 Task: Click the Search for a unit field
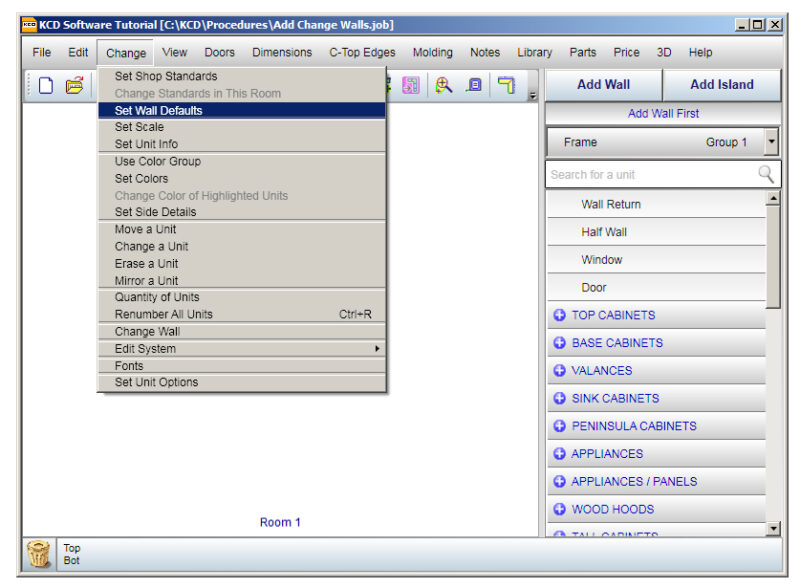coord(650,174)
